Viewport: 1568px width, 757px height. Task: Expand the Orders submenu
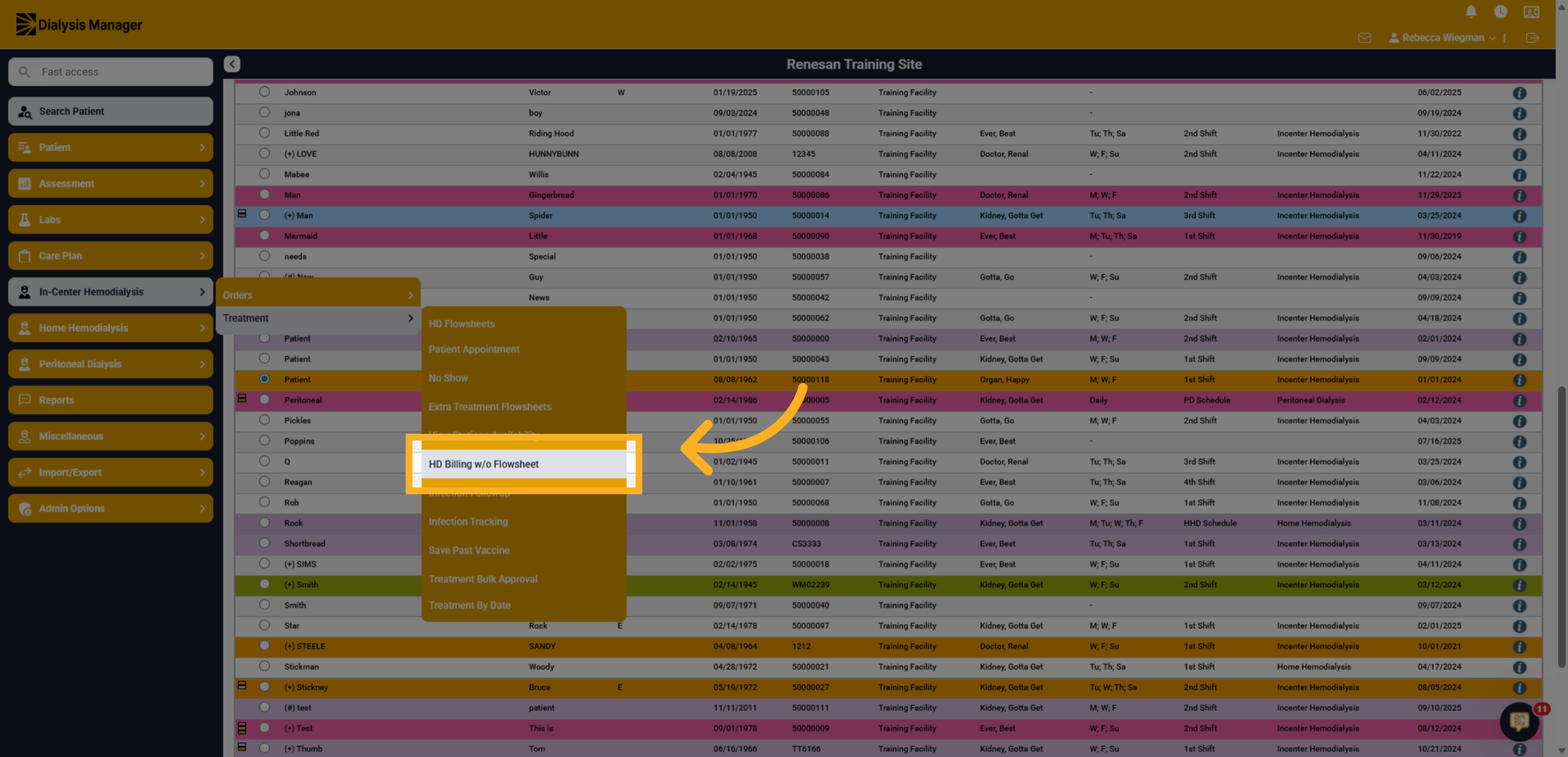click(x=318, y=295)
